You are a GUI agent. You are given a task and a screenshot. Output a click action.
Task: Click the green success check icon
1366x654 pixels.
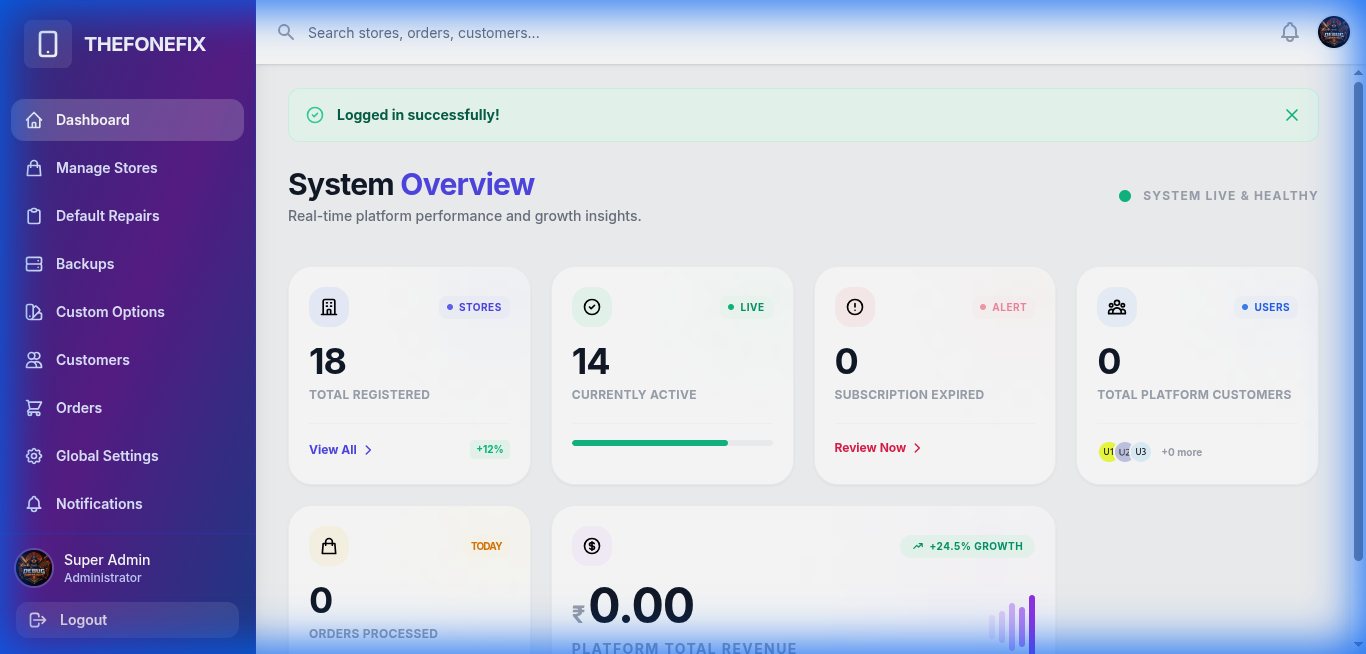point(315,115)
